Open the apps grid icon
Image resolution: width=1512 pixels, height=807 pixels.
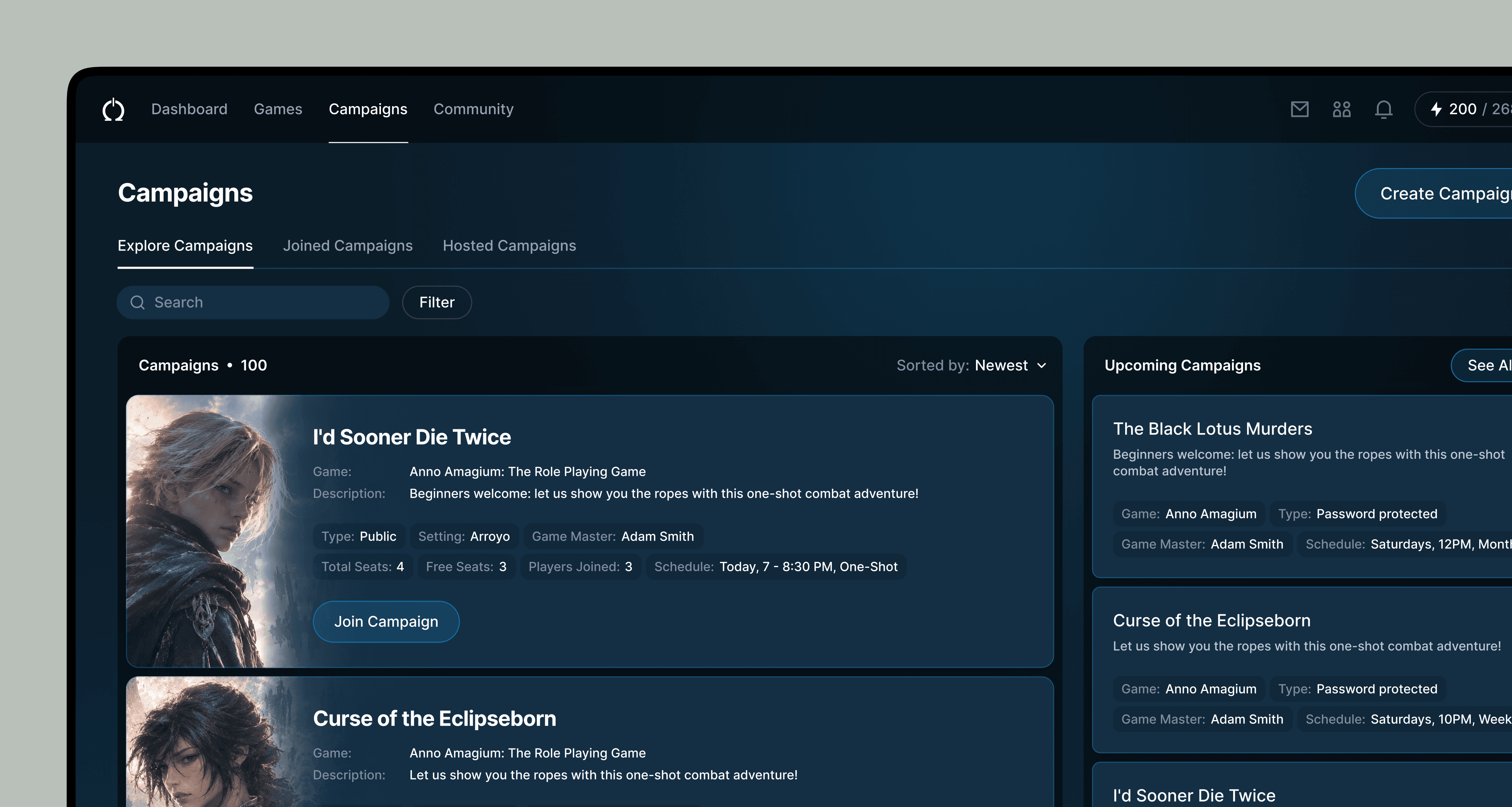pyautogui.click(x=1342, y=109)
